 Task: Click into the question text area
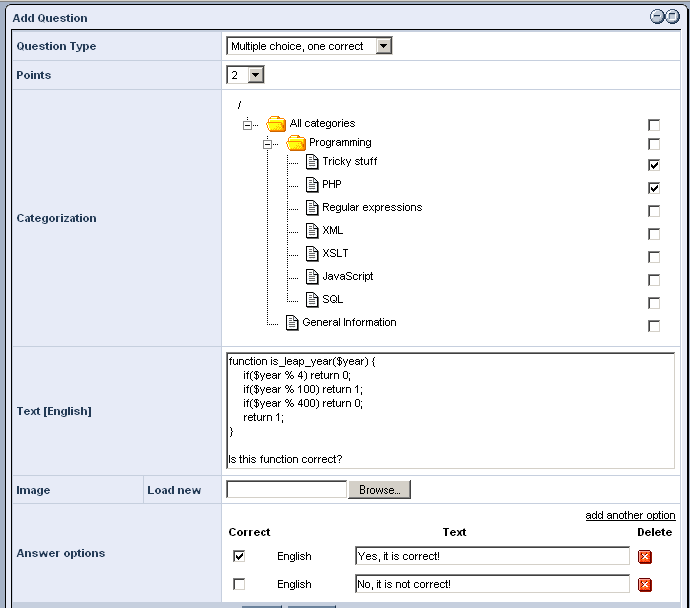point(450,410)
